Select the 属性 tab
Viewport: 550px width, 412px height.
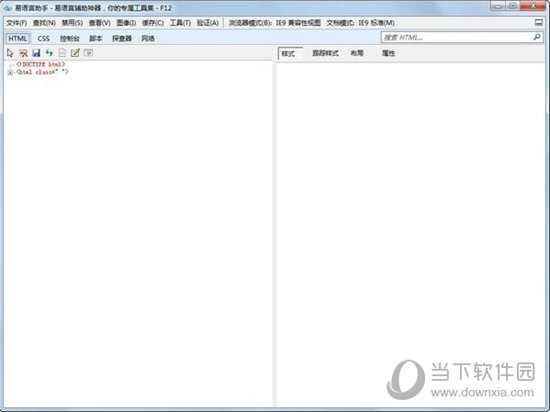tap(388, 53)
